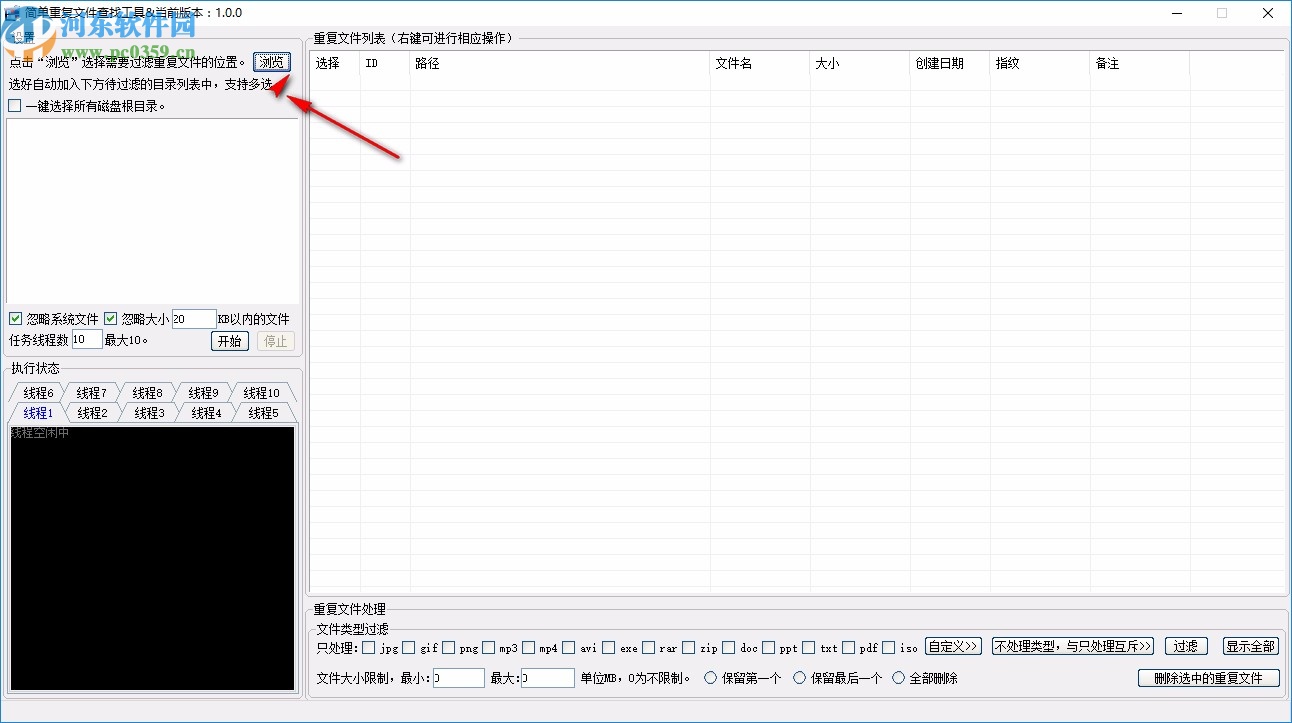Click the 过滤 (Filter) button

1186,646
